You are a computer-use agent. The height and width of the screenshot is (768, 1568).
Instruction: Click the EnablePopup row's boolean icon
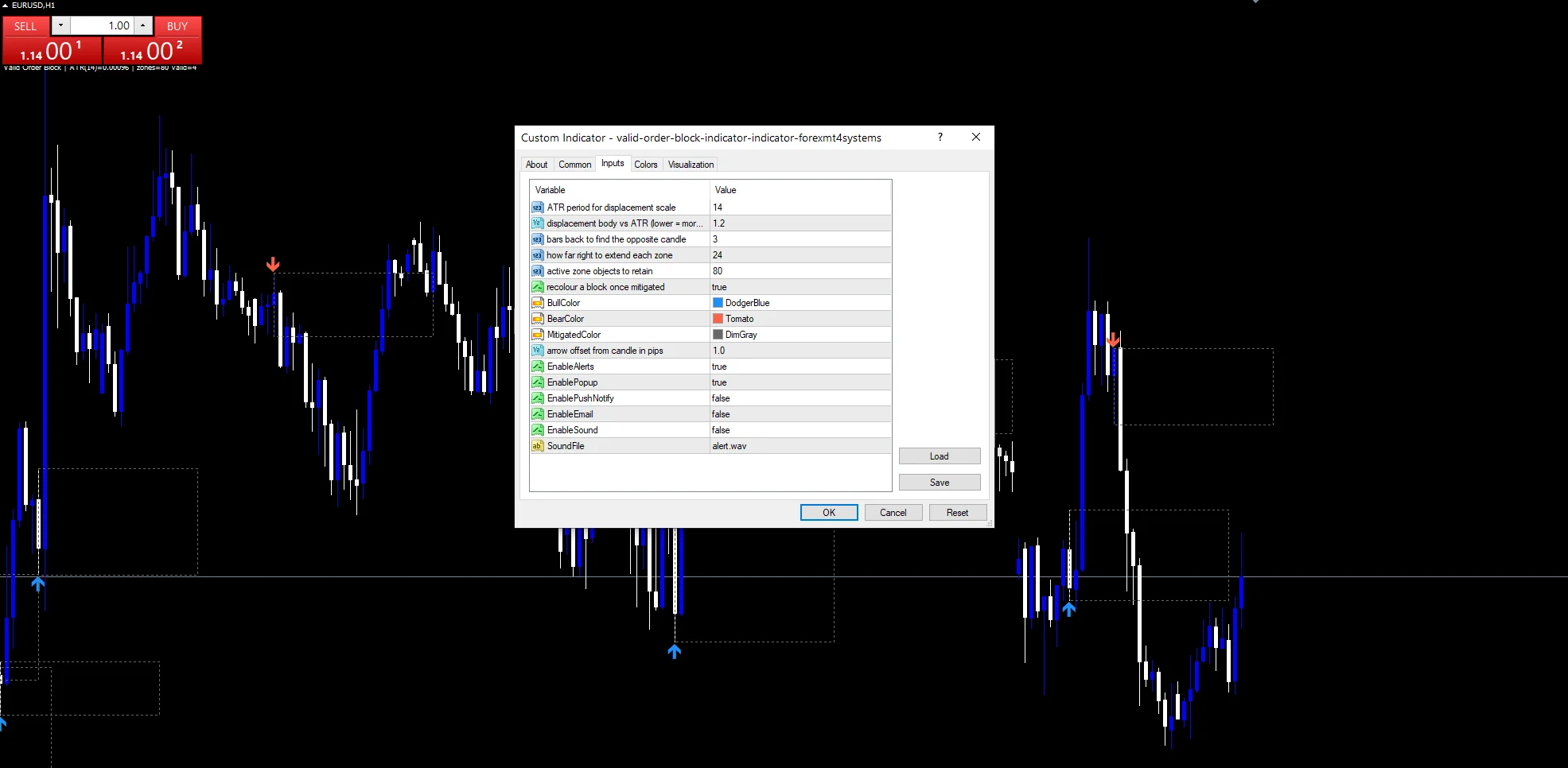click(x=538, y=382)
